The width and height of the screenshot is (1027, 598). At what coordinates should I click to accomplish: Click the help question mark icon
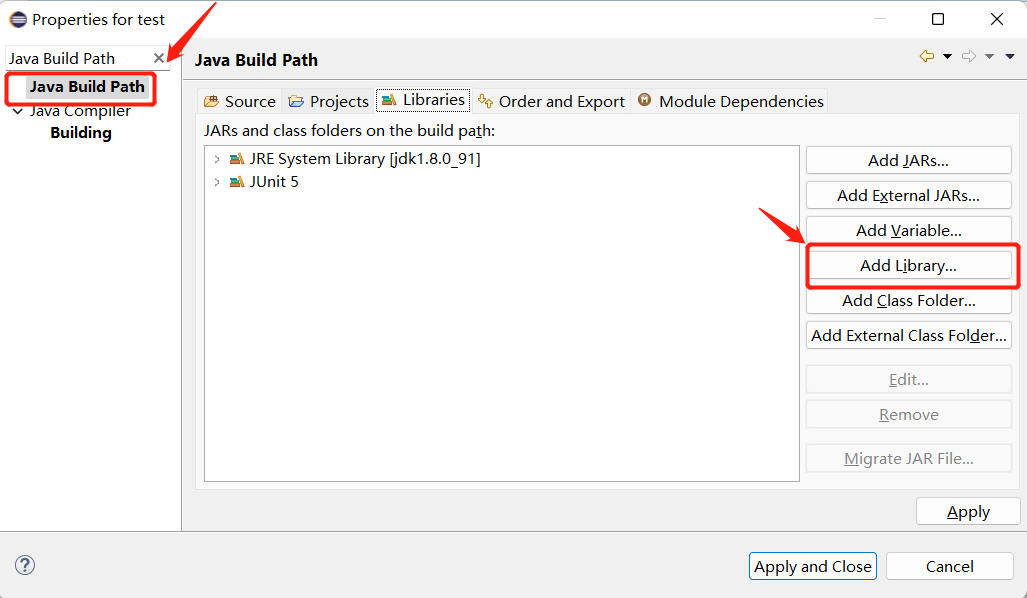coord(24,565)
